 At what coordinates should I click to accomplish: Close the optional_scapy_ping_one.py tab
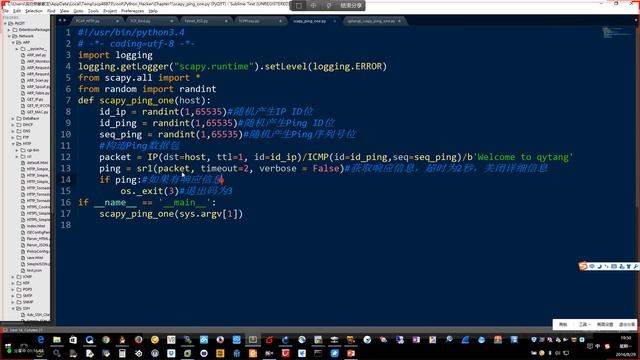coord(400,21)
